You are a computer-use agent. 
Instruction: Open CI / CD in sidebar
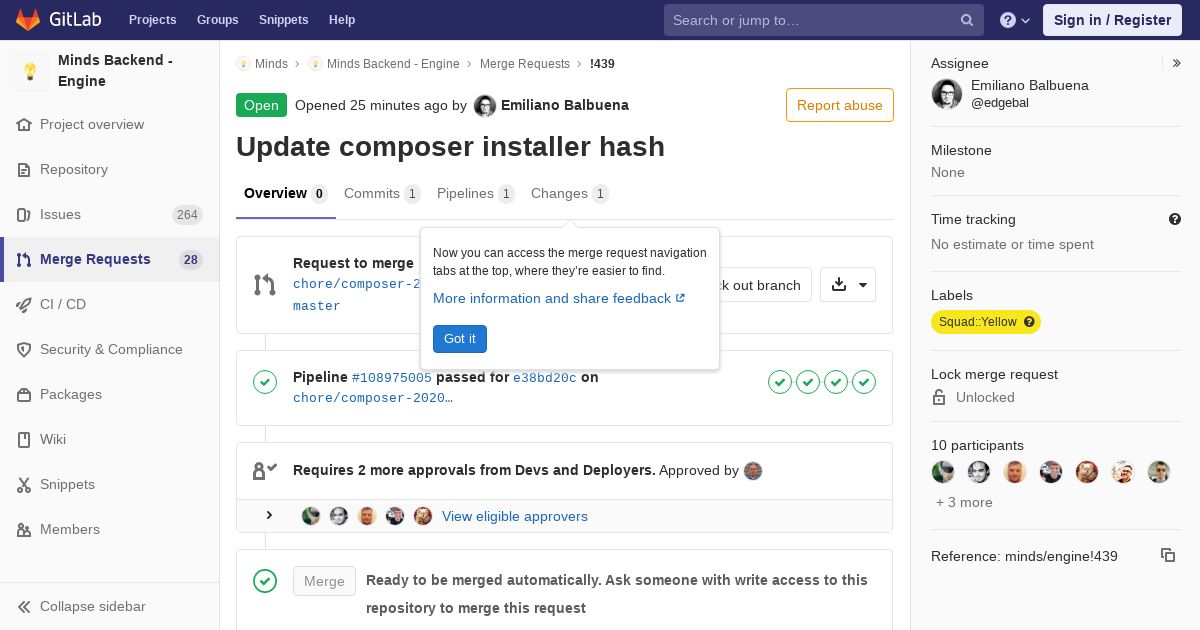[110, 305]
